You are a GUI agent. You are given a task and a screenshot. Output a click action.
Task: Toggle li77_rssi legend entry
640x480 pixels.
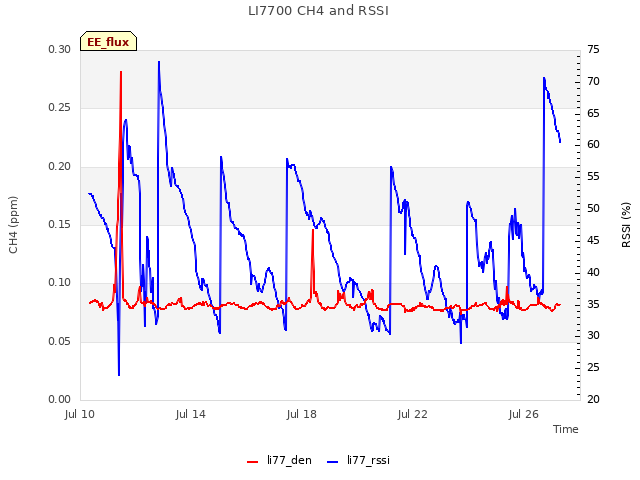pyautogui.click(x=359, y=460)
